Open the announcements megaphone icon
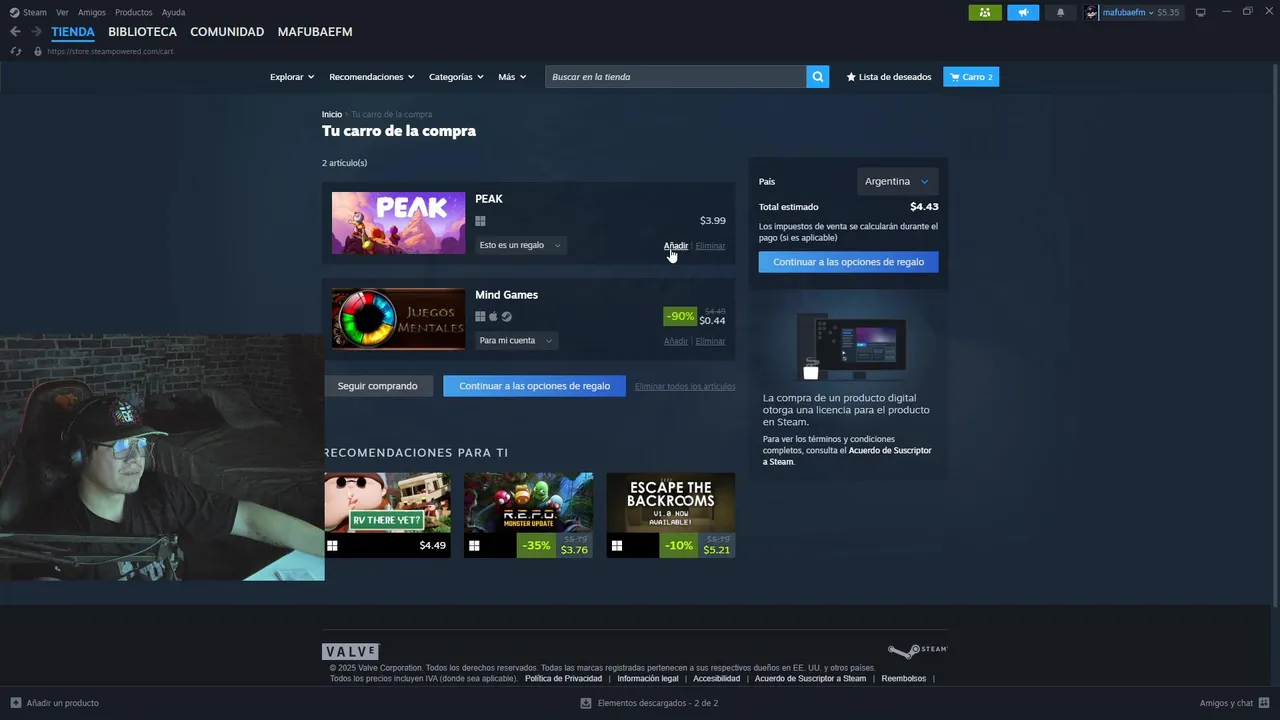The image size is (1280, 720). click(x=1023, y=12)
